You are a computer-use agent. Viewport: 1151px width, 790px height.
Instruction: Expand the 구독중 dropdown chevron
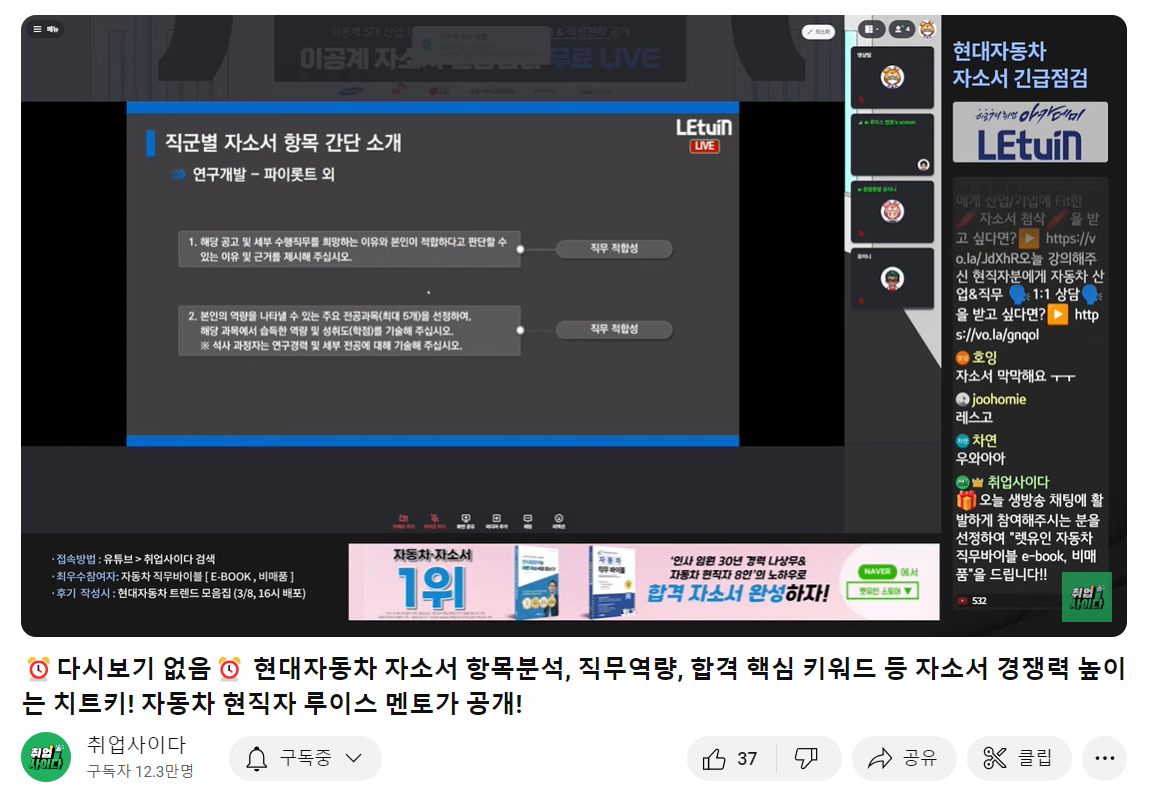click(353, 759)
